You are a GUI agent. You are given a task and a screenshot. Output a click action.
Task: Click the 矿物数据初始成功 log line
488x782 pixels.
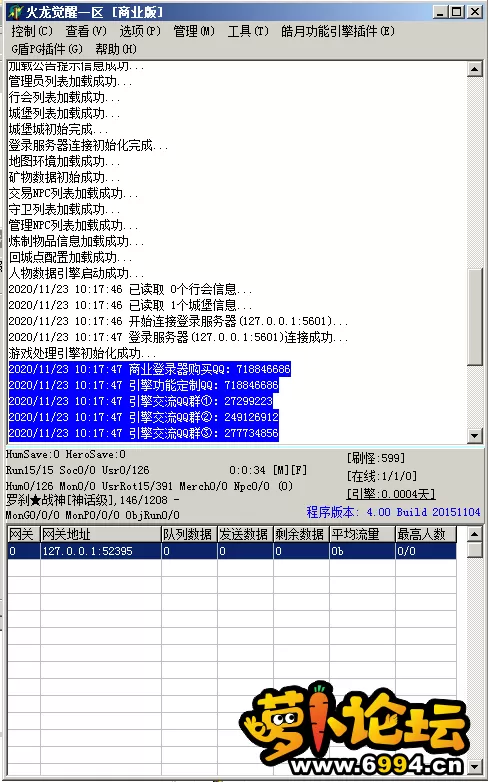coord(64,178)
